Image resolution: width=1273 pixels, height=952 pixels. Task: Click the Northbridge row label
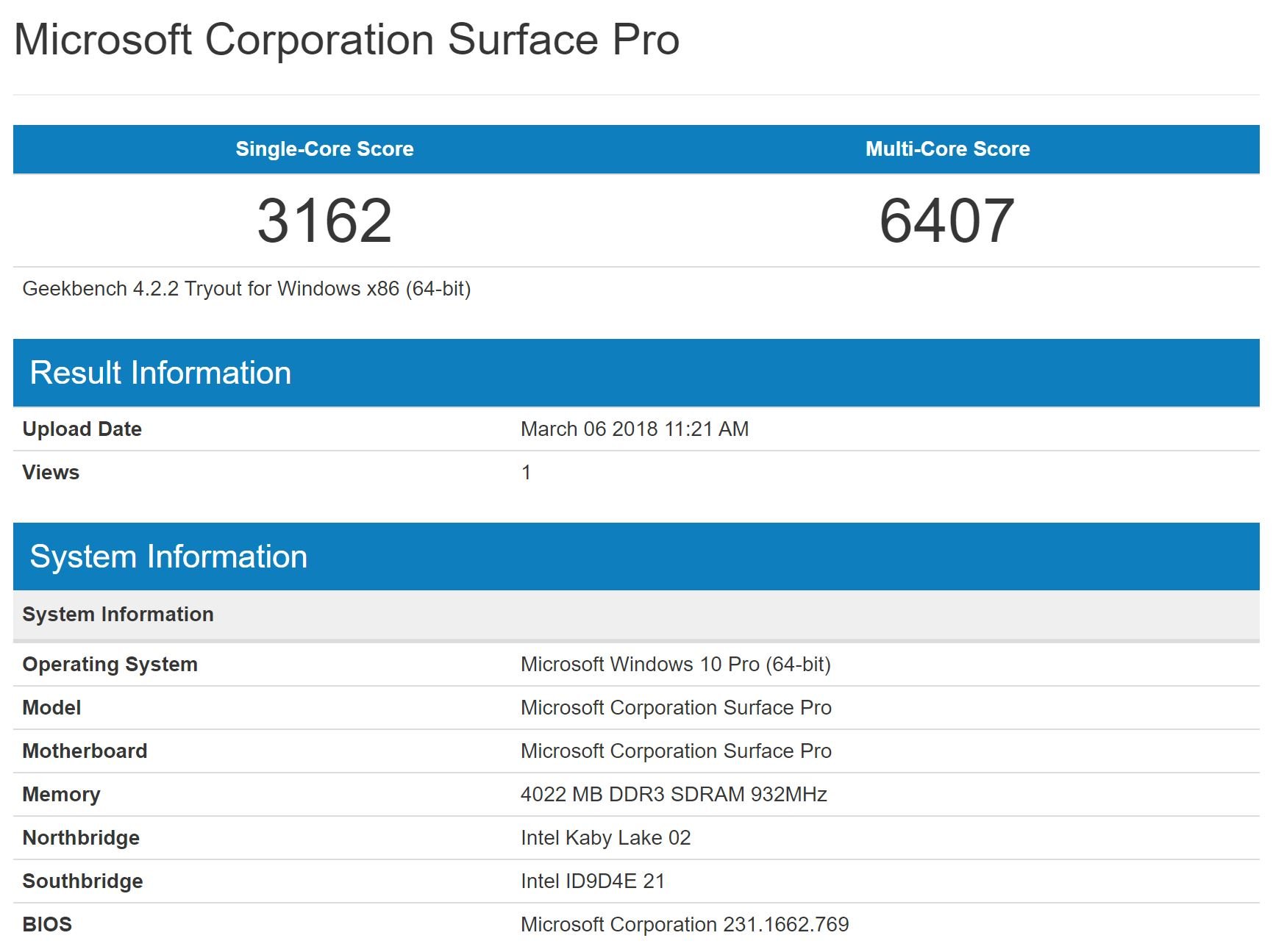pyautogui.click(x=81, y=838)
